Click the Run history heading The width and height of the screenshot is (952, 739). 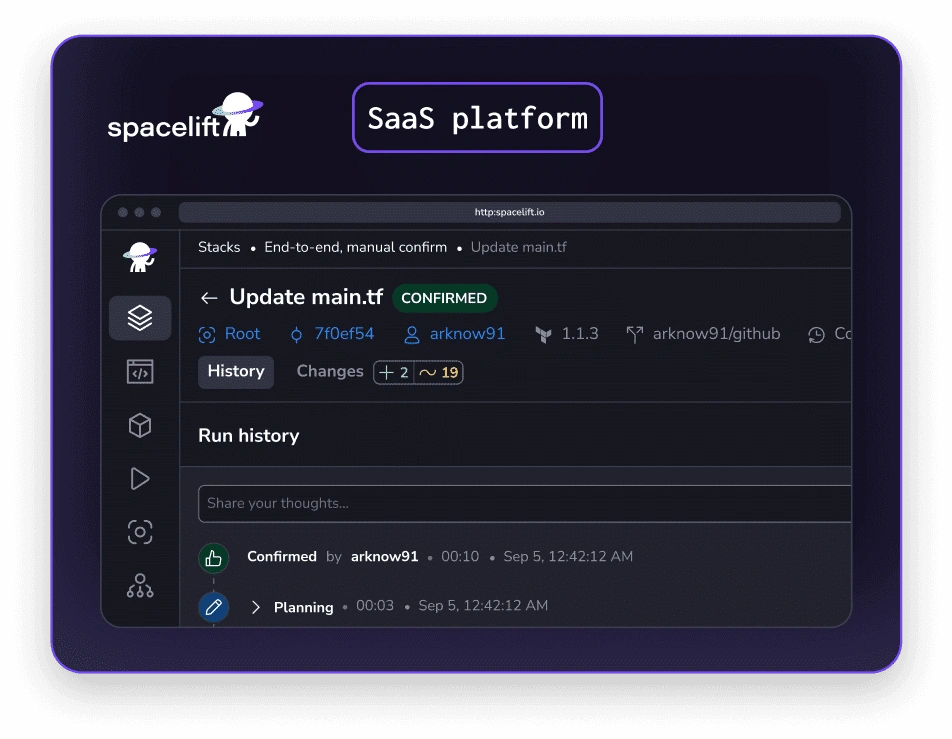click(x=249, y=435)
